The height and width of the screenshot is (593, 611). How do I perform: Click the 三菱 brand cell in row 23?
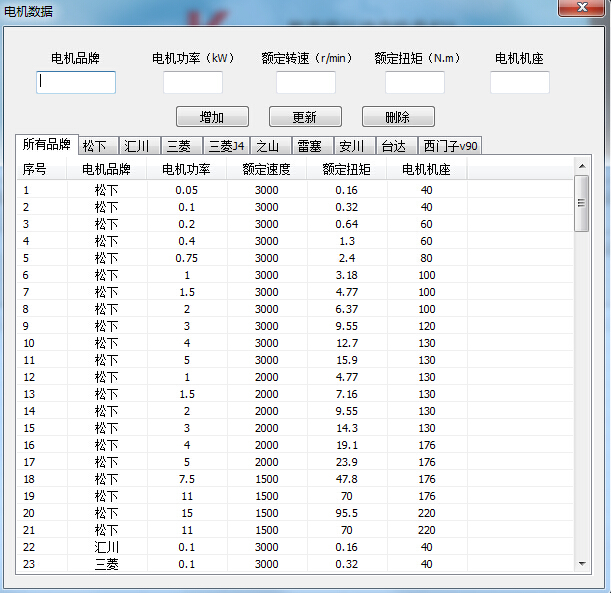point(106,564)
